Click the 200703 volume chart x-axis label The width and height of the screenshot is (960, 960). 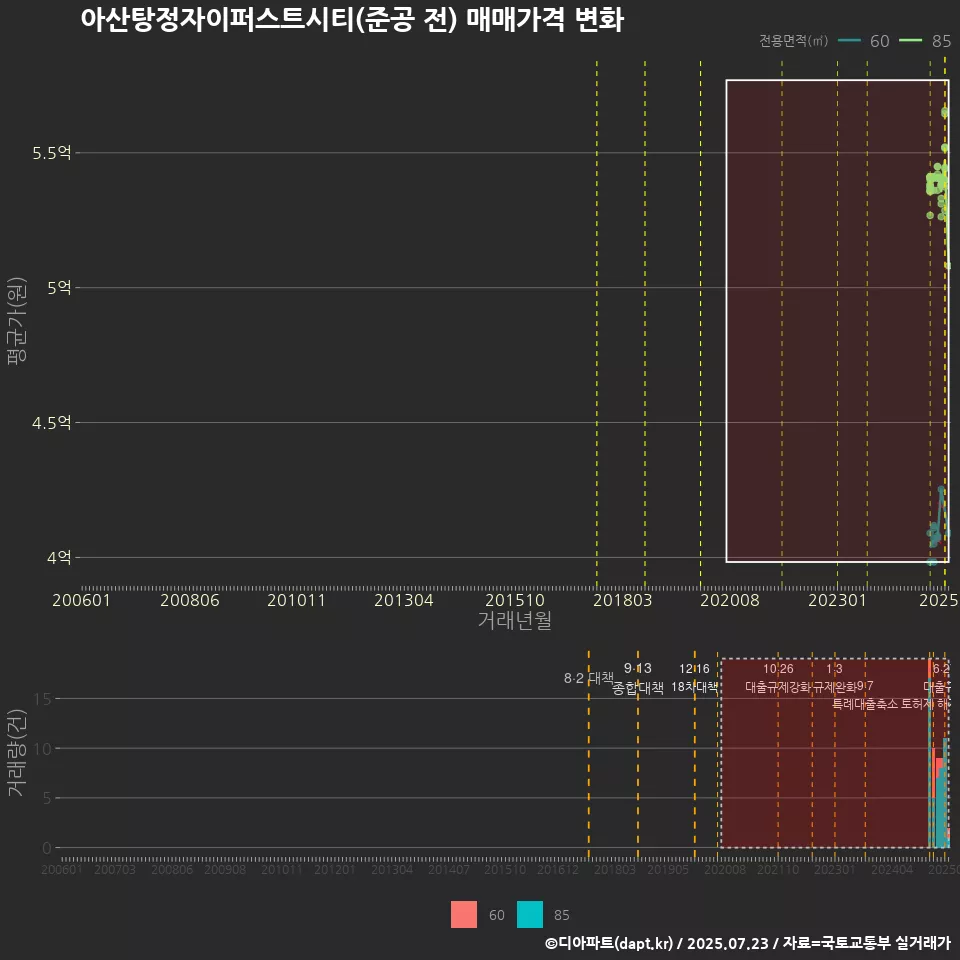[114, 869]
